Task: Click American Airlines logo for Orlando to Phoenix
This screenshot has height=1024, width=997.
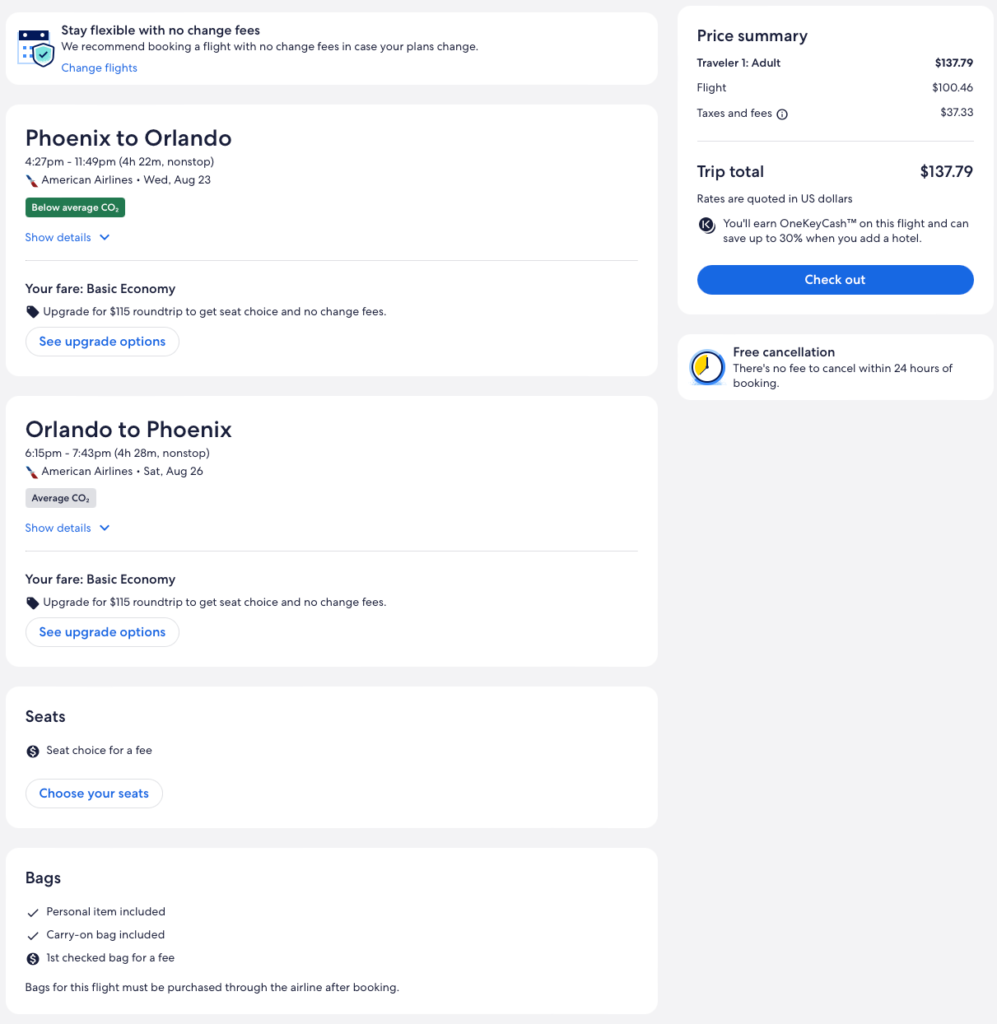Action: pos(32,471)
